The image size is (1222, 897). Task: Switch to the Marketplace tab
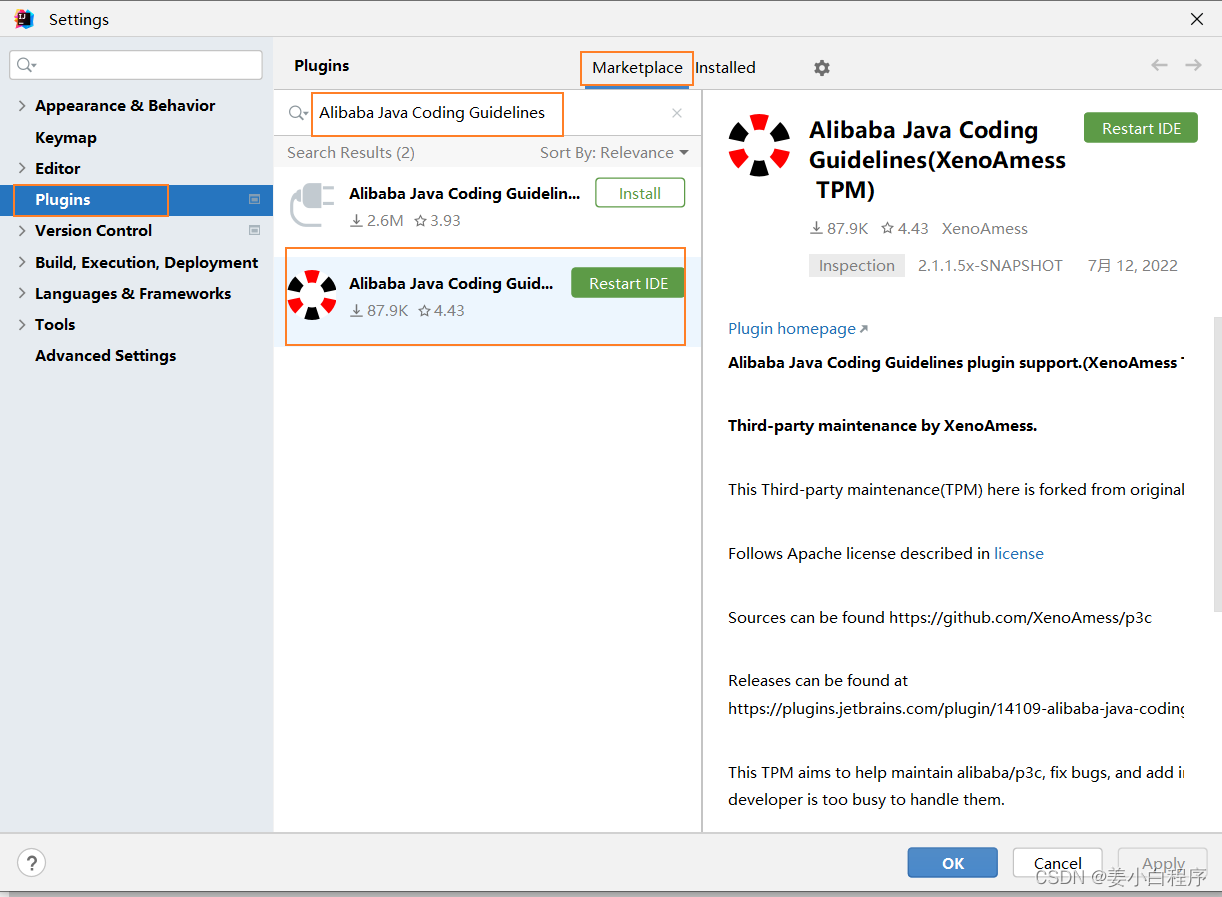pyautogui.click(x=637, y=68)
